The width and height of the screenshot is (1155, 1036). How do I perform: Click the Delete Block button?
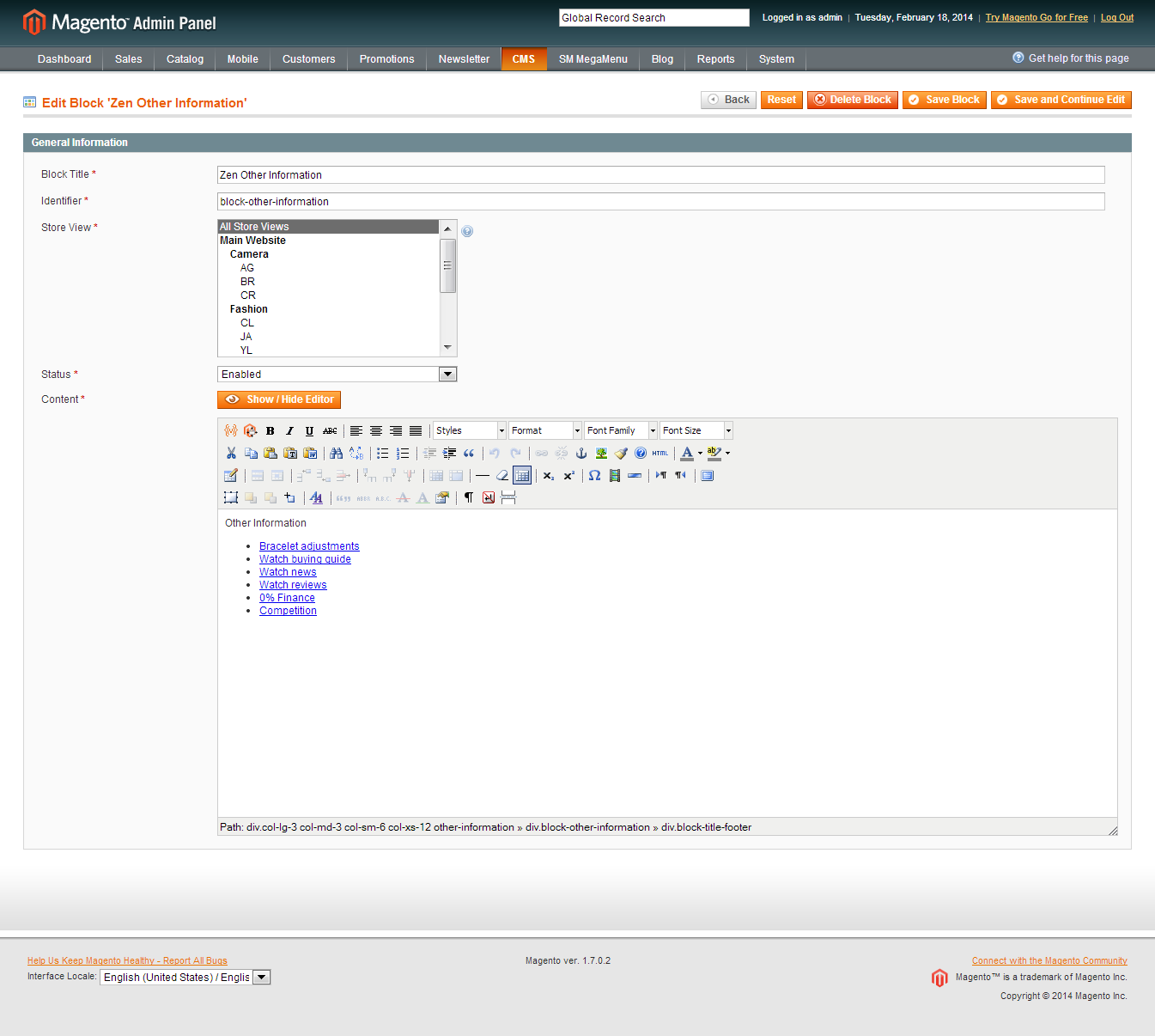pos(853,100)
